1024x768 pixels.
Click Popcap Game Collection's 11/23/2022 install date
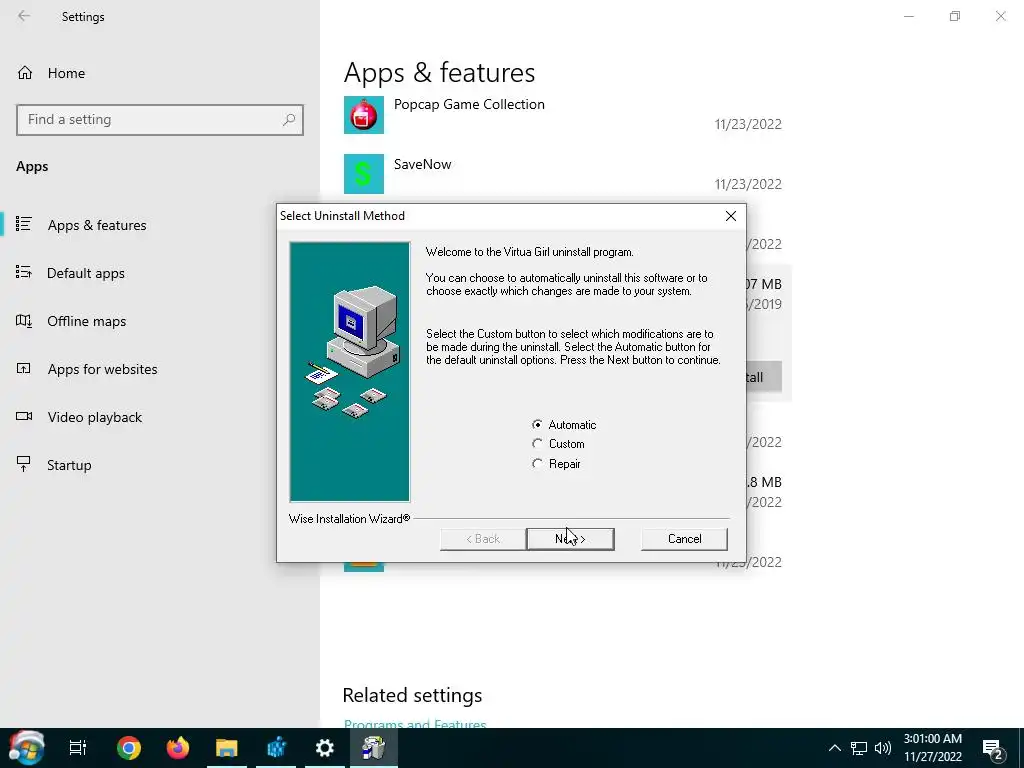pyautogui.click(x=748, y=124)
